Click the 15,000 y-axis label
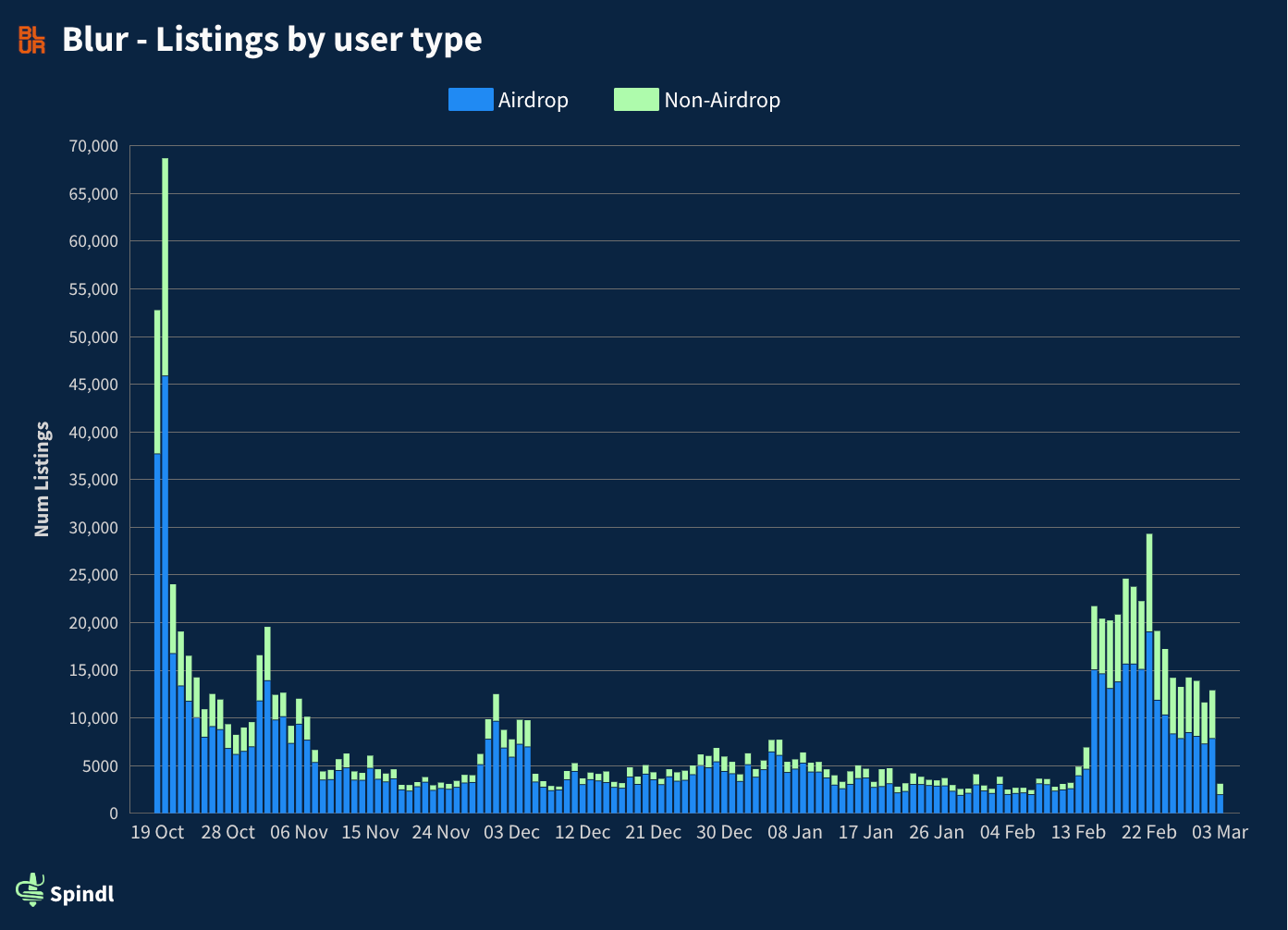The height and width of the screenshot is (930, 1288). 93,670
